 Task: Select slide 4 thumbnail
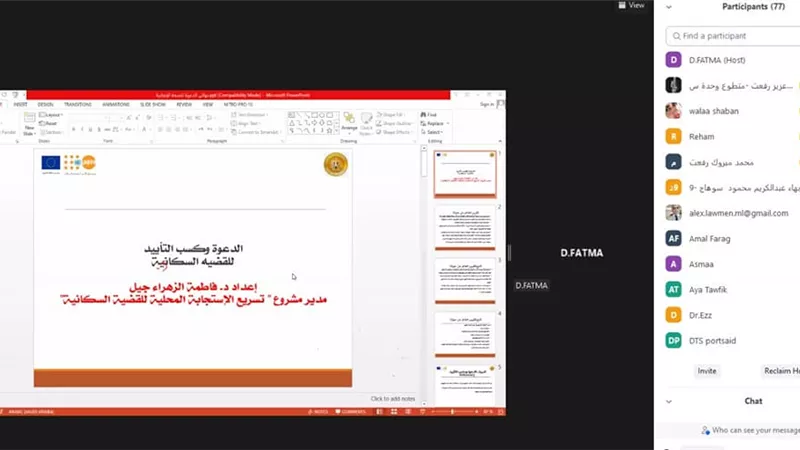(x=465, y=334)
